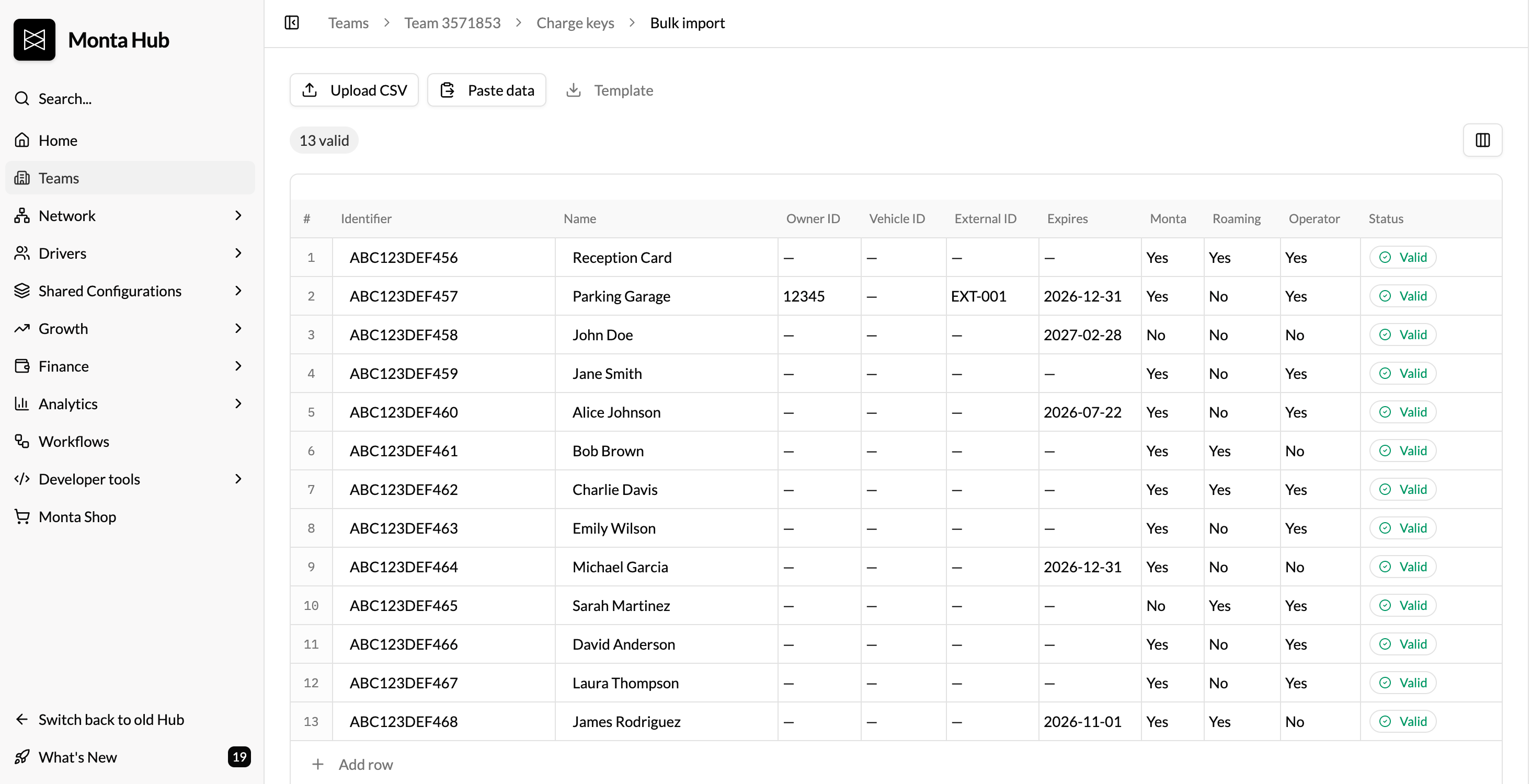Click the 13 valid filter chip
The height and width of the screenshot is (784, 1531).
[324, 140]
